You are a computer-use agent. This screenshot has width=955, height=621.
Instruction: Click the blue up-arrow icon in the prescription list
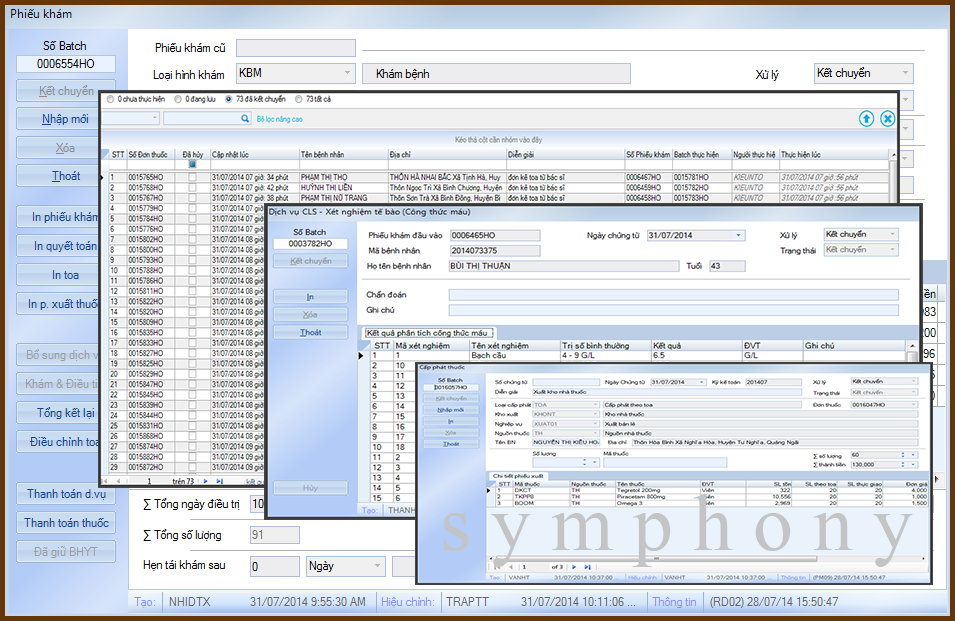866,119
